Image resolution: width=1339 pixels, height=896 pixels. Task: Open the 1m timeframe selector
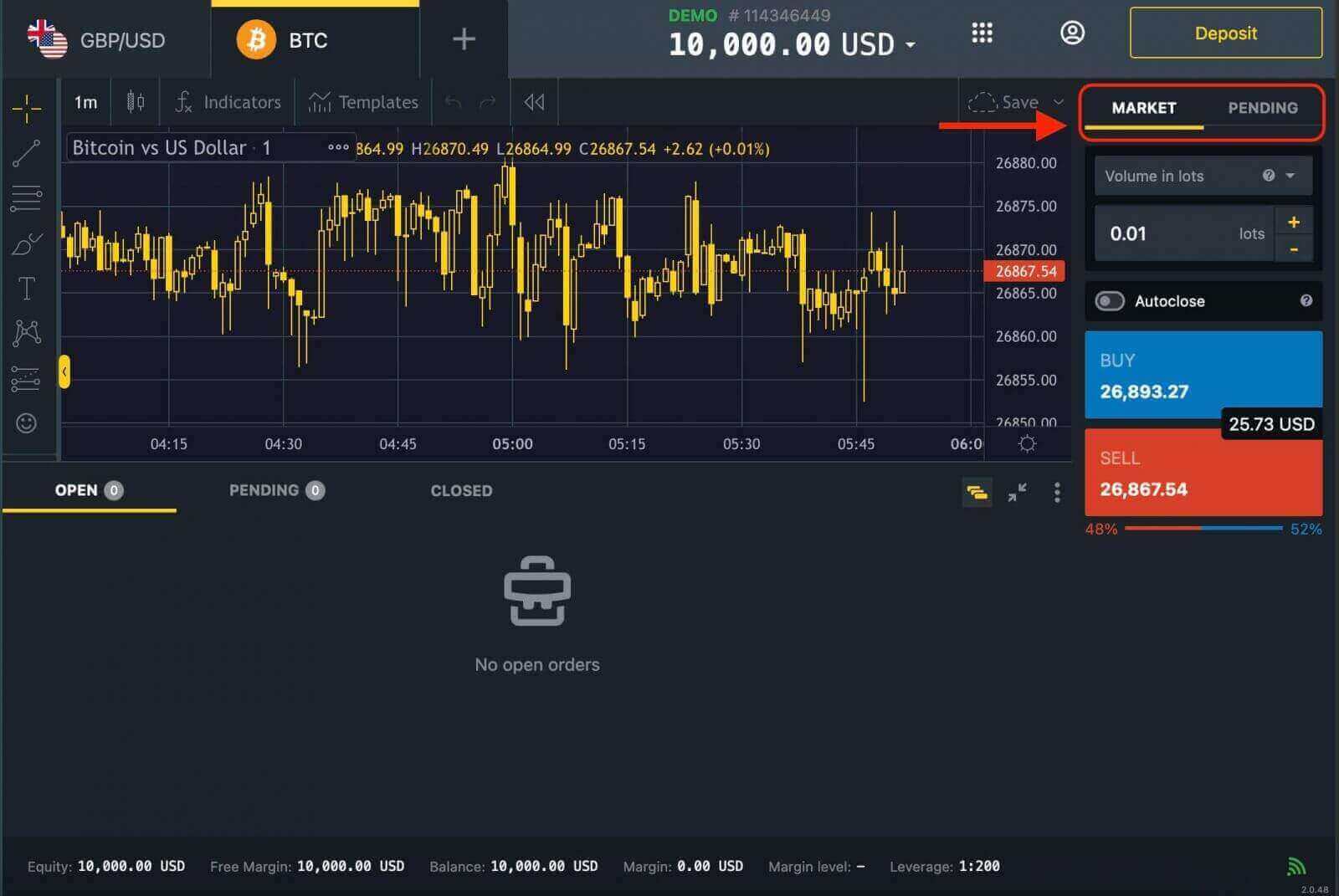pyautogui.click(x=85, y=102)
